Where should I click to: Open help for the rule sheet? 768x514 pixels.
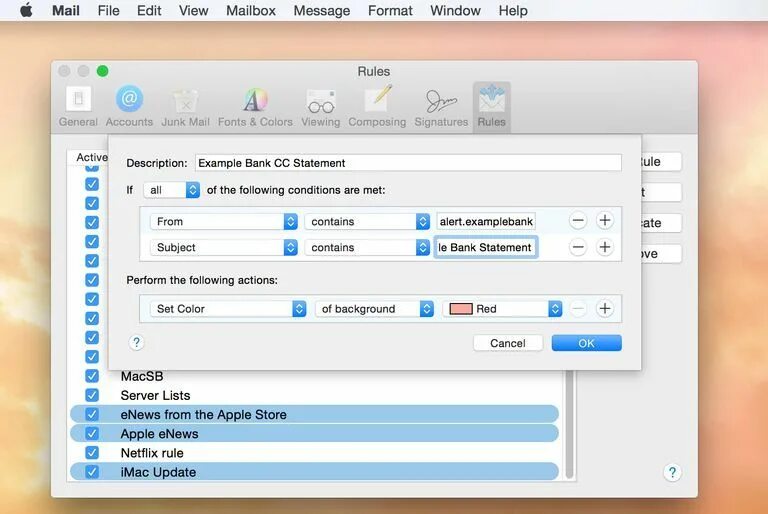pos(136,343)
